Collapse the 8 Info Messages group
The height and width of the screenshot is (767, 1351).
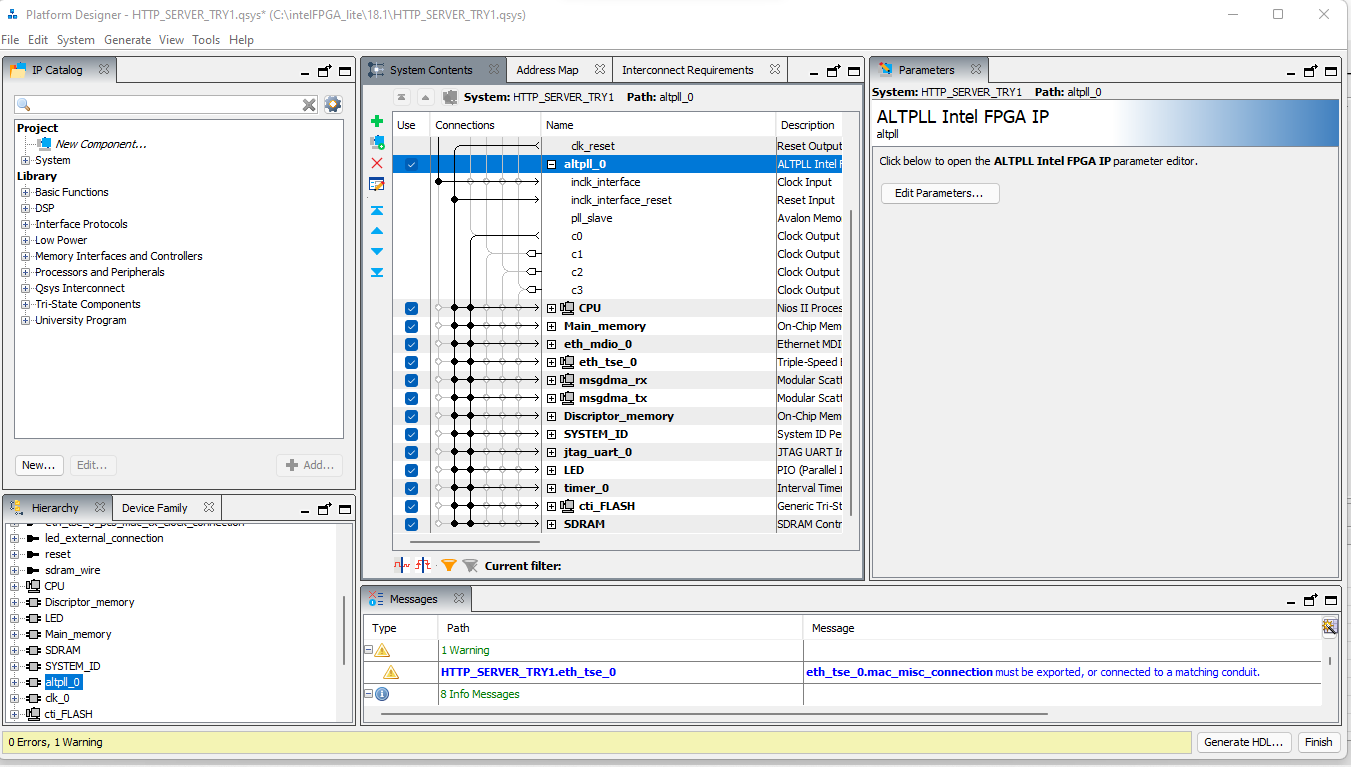(367, 694)
